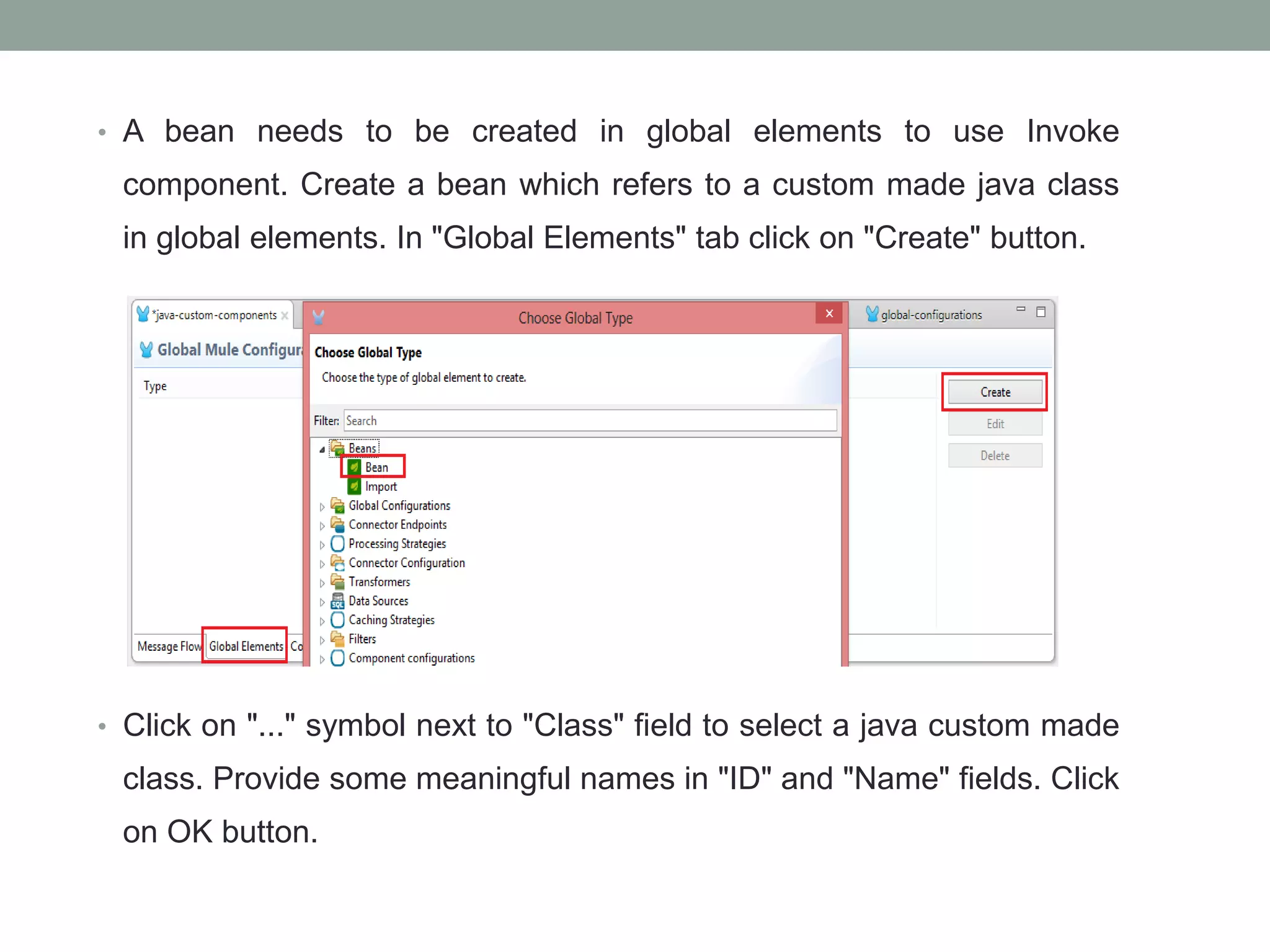1270x952 pixels.
Task: Select the Component configurations tree label
Action: pyautogui.click(x=412, y=658)
